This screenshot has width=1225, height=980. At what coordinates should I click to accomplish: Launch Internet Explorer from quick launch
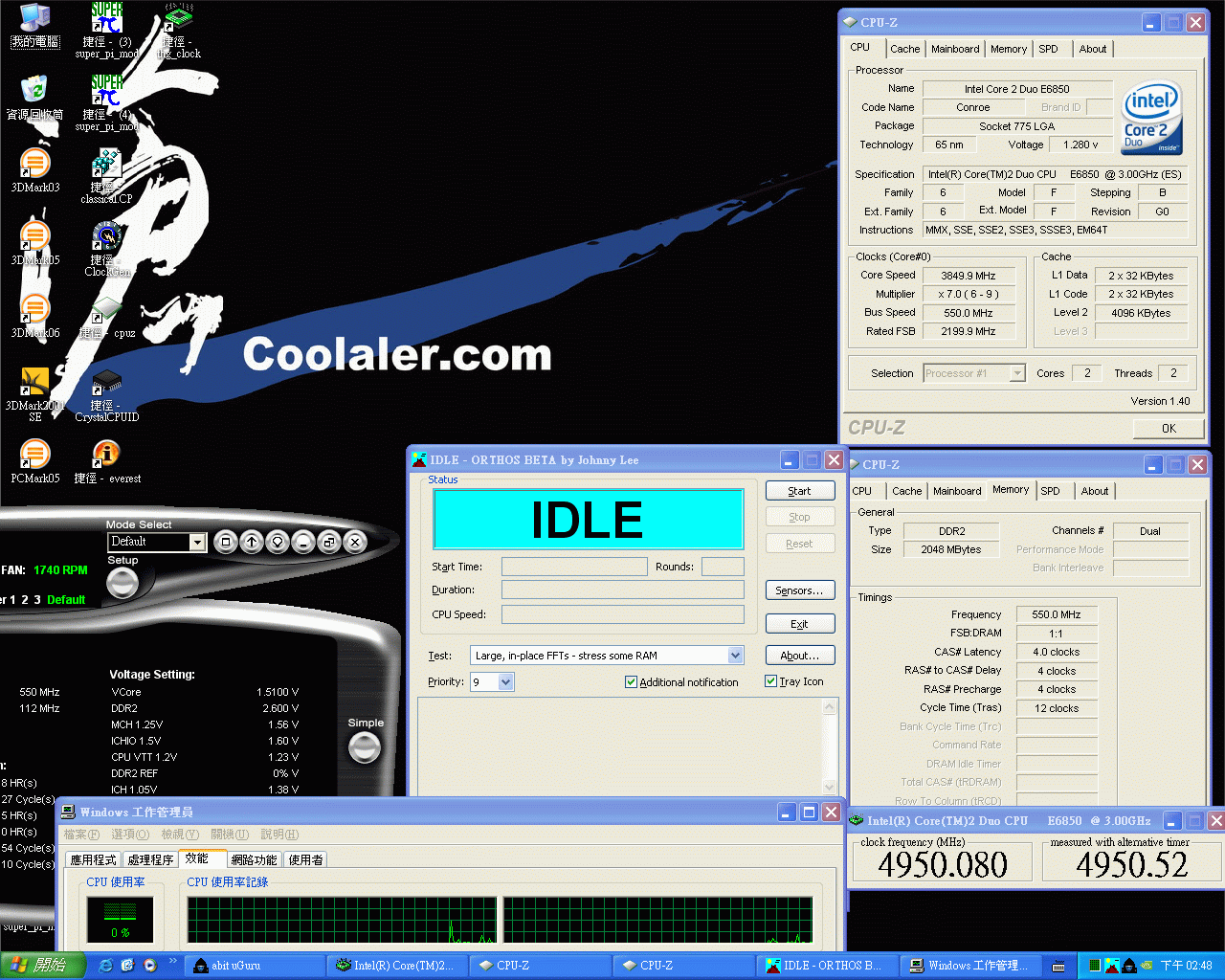pyautogui.click(x=105, y=966)
